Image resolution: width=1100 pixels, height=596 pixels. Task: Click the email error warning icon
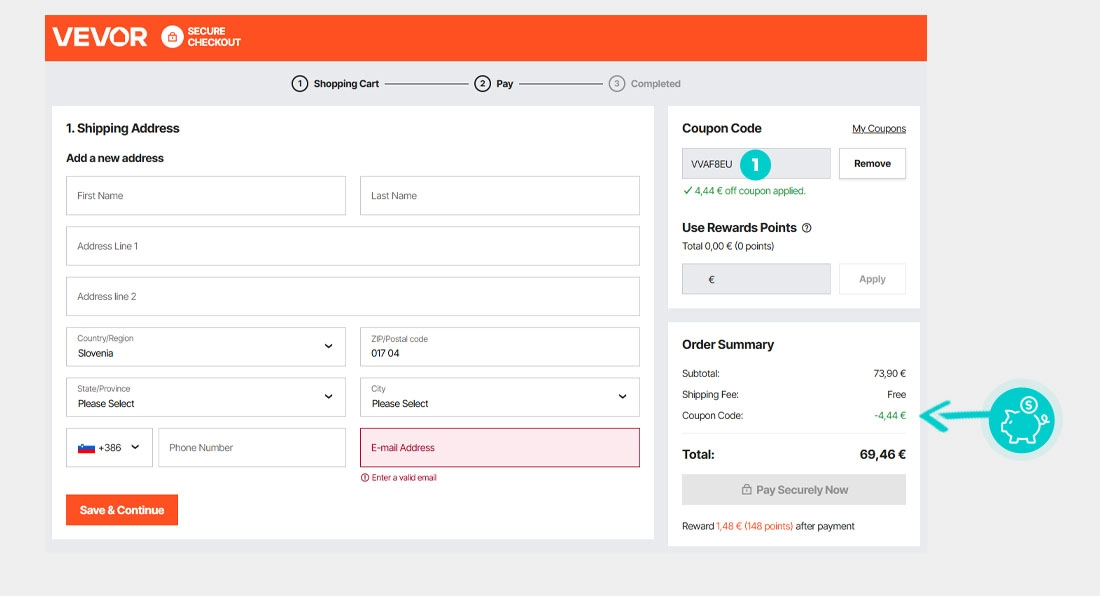pos(365,478)
